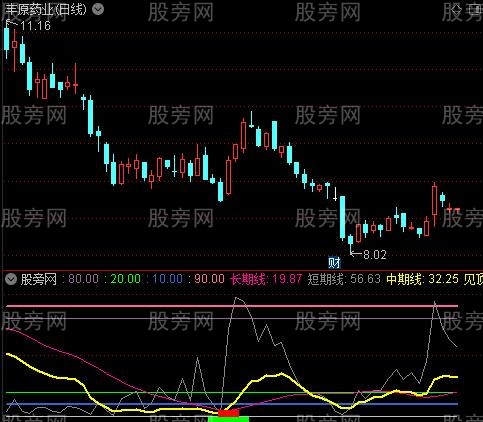Click the green 20.00 parameter value
The height and width of the screenshot is (422, 483).
pos(125,279)
